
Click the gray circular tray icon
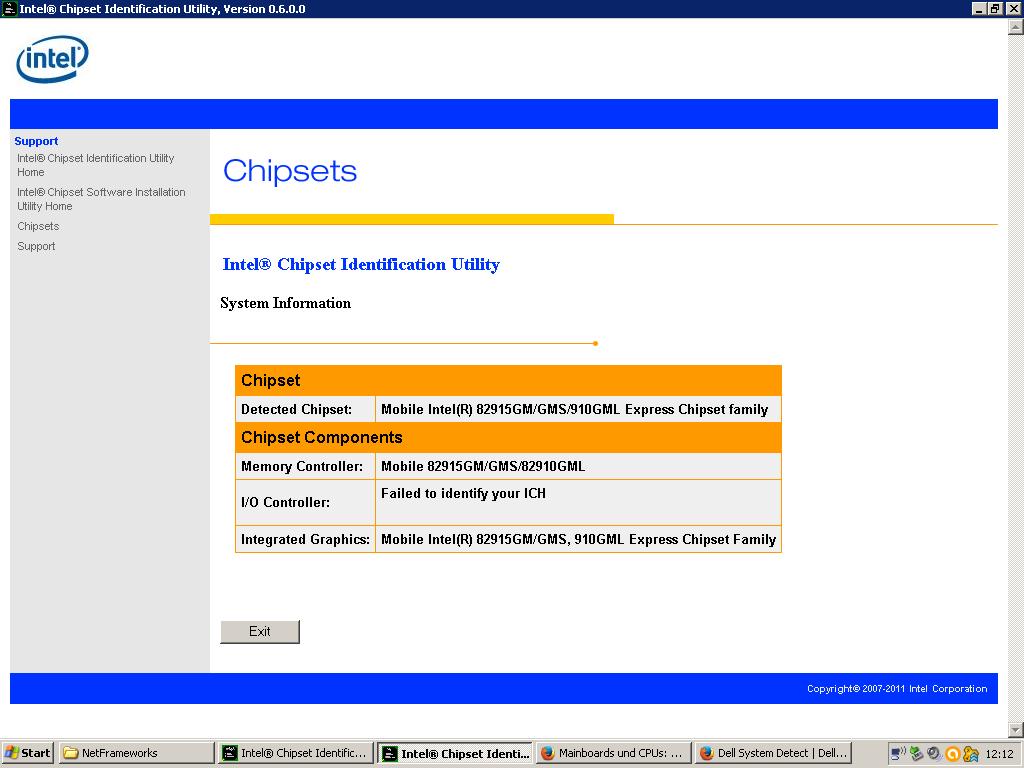(x=934, y=754)
